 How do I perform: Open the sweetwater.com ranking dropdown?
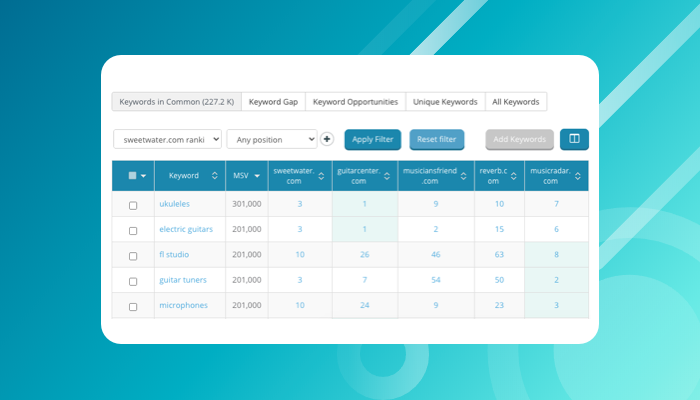pos(168,139)
